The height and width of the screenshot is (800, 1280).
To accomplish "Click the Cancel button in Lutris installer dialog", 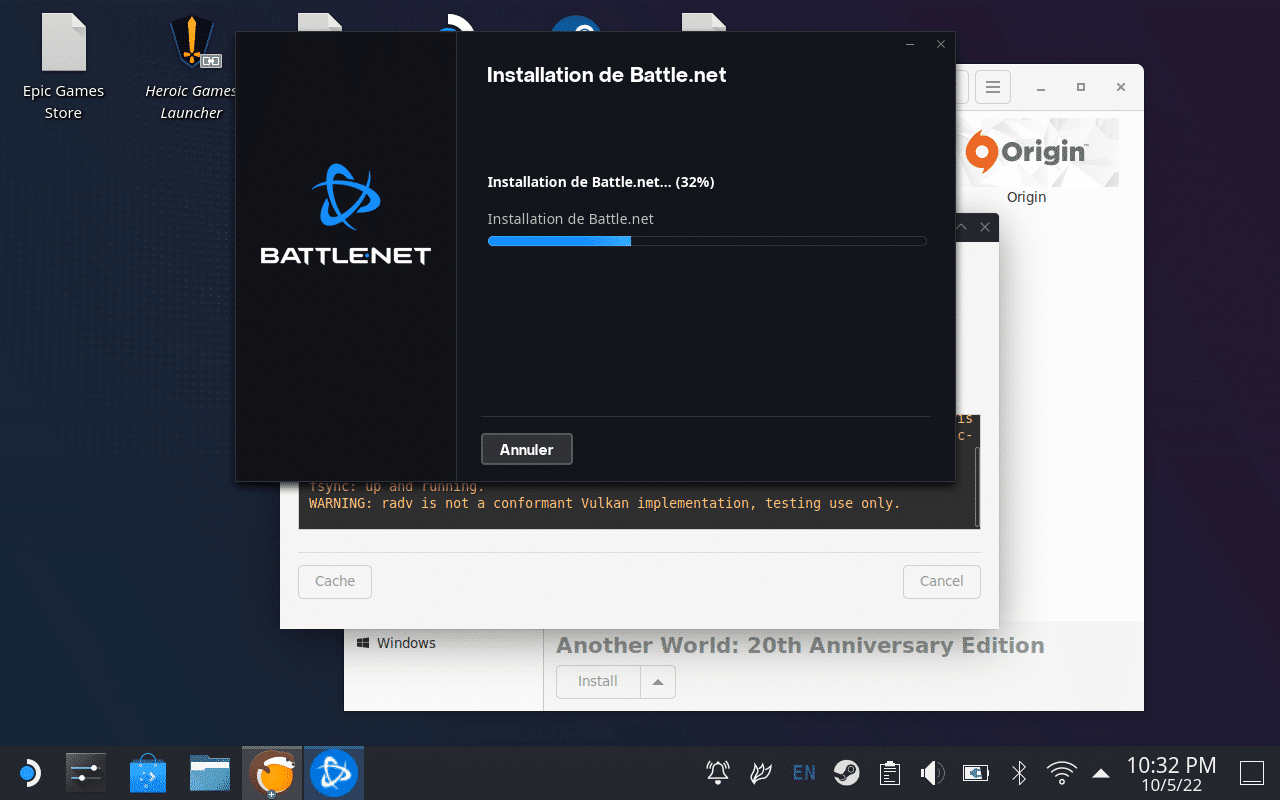I will [942, 581].
